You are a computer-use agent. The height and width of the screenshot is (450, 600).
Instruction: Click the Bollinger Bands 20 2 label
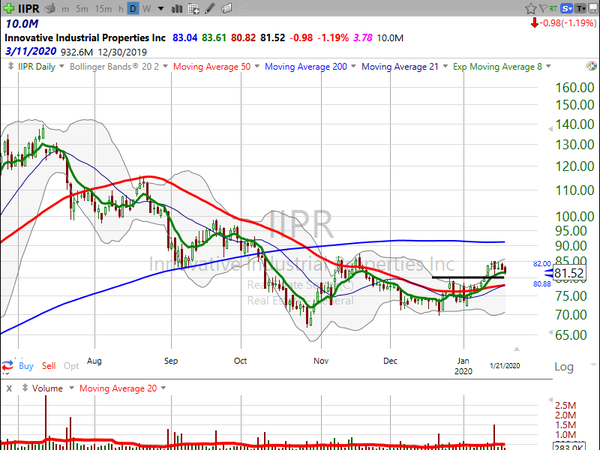point(114,67)
